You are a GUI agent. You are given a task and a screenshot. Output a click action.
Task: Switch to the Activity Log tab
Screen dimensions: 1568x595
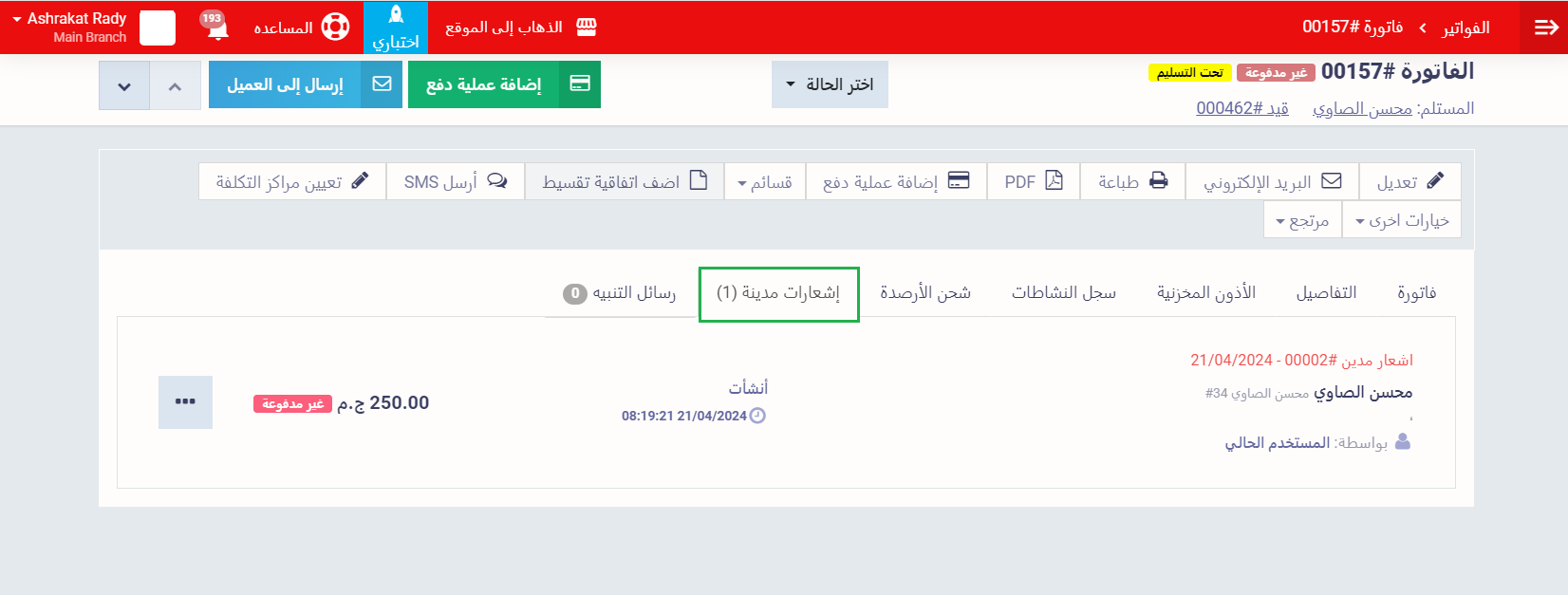[x=1063, y=292]
